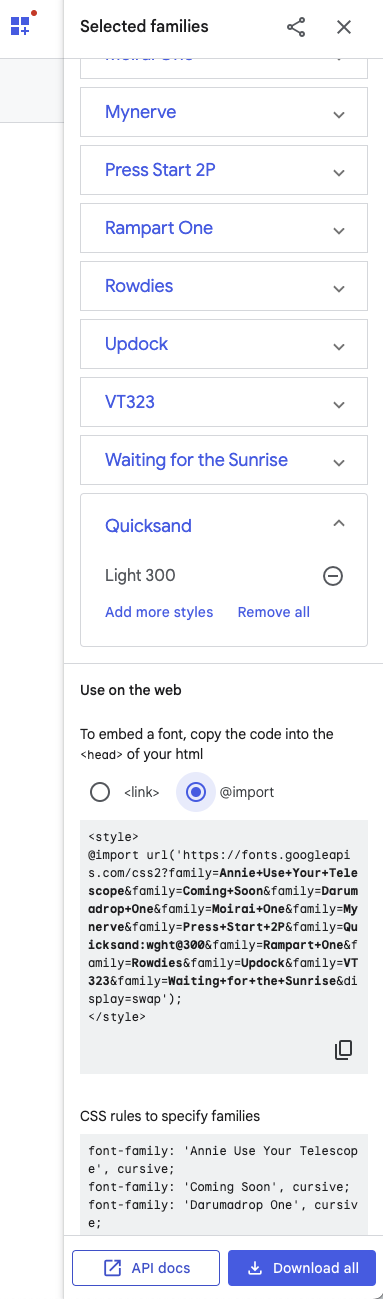383x1299 pixels.
Task: Click the Download all button
Action: point(302,1268)
